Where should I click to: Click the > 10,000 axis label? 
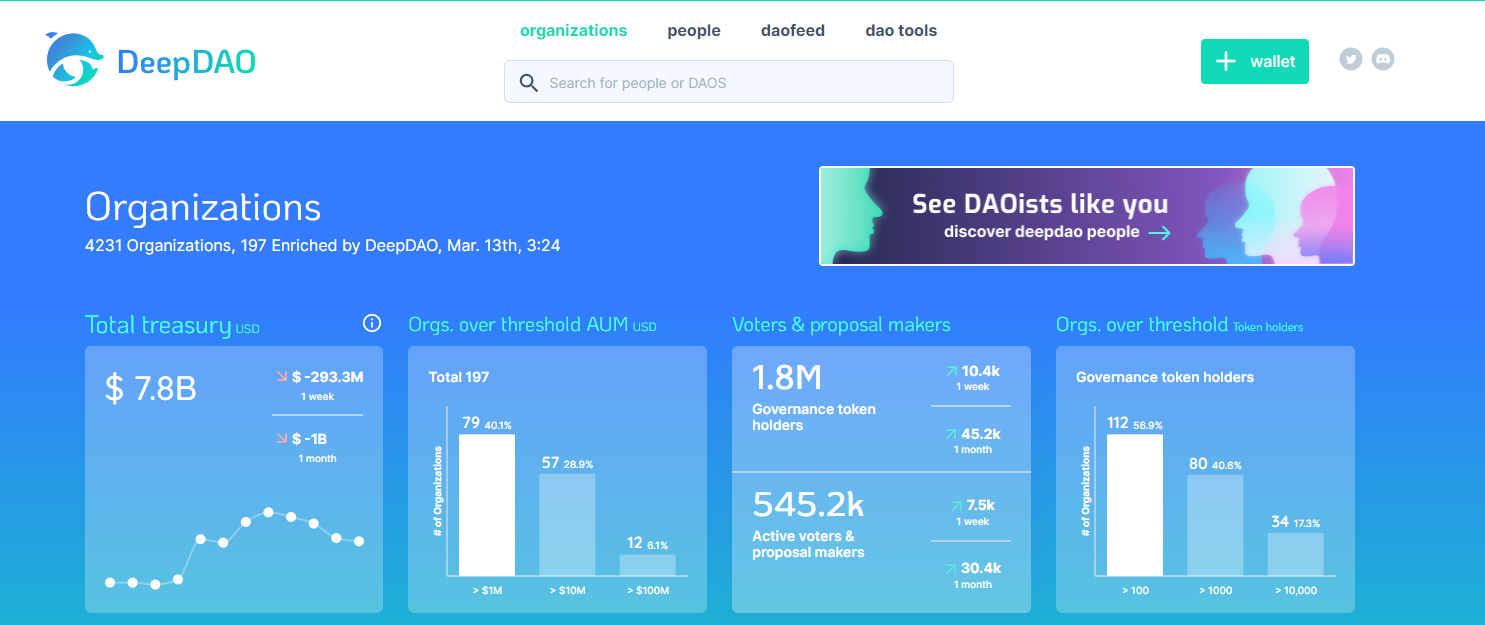click(1295, 591)
